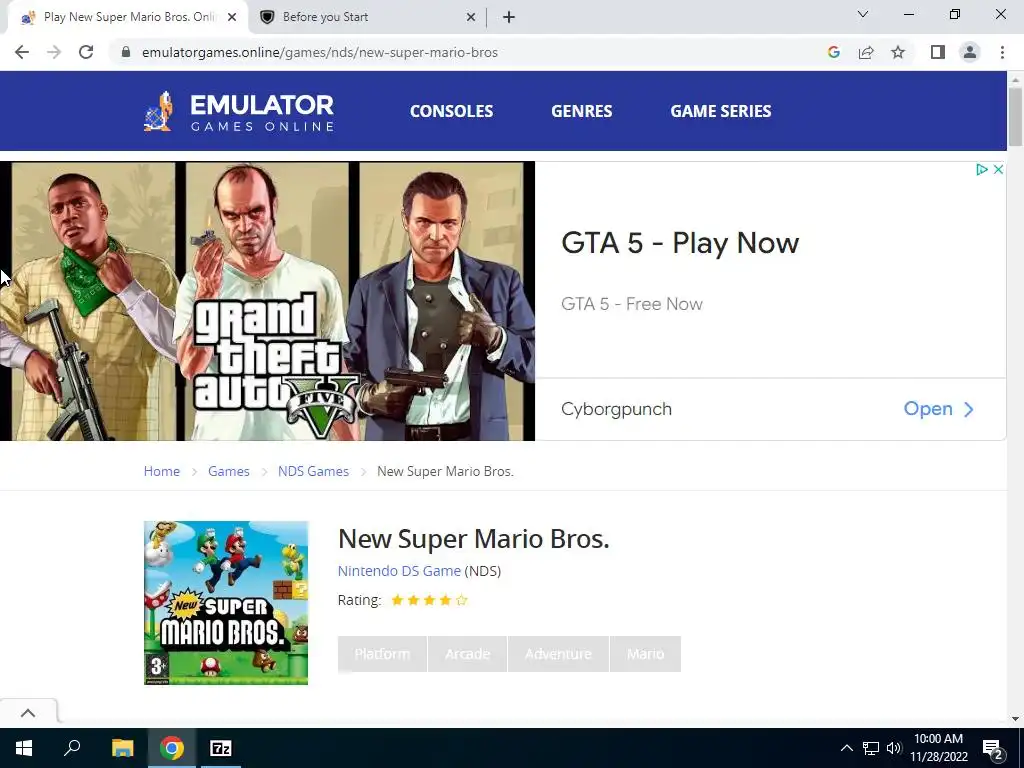Open File Explorer from the taskbar

pos(123,748)
